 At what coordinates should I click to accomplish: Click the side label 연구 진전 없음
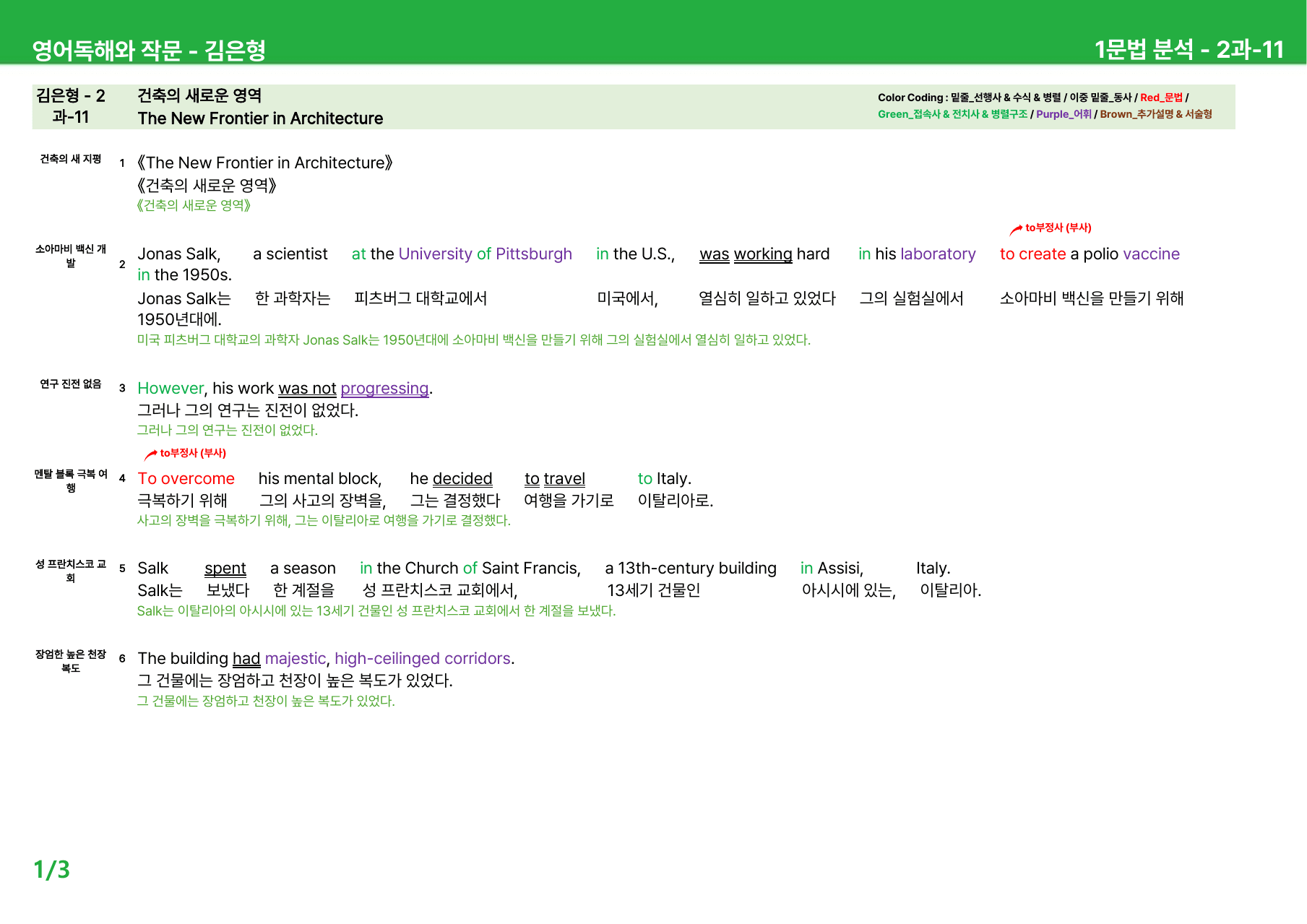[x=71, y=384]
